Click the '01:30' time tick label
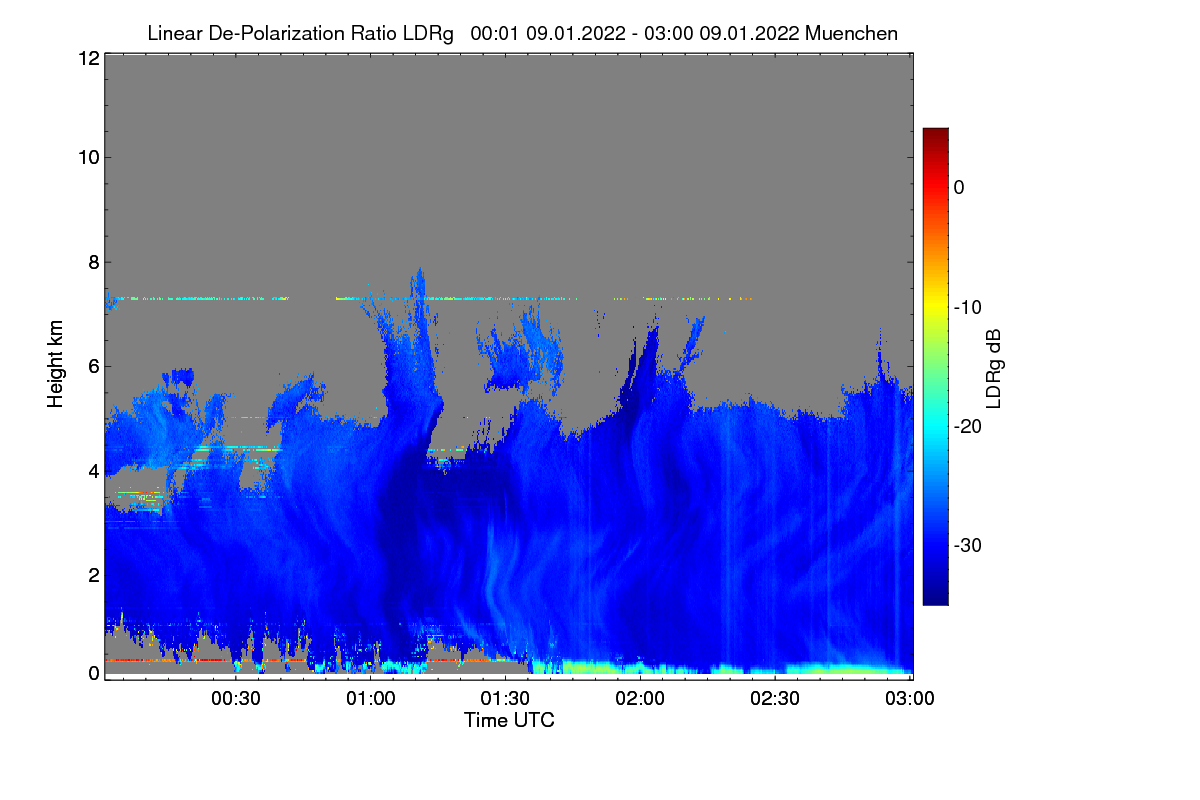The height and width of the screenshot is (800, 1200). [x=506, y=698]
